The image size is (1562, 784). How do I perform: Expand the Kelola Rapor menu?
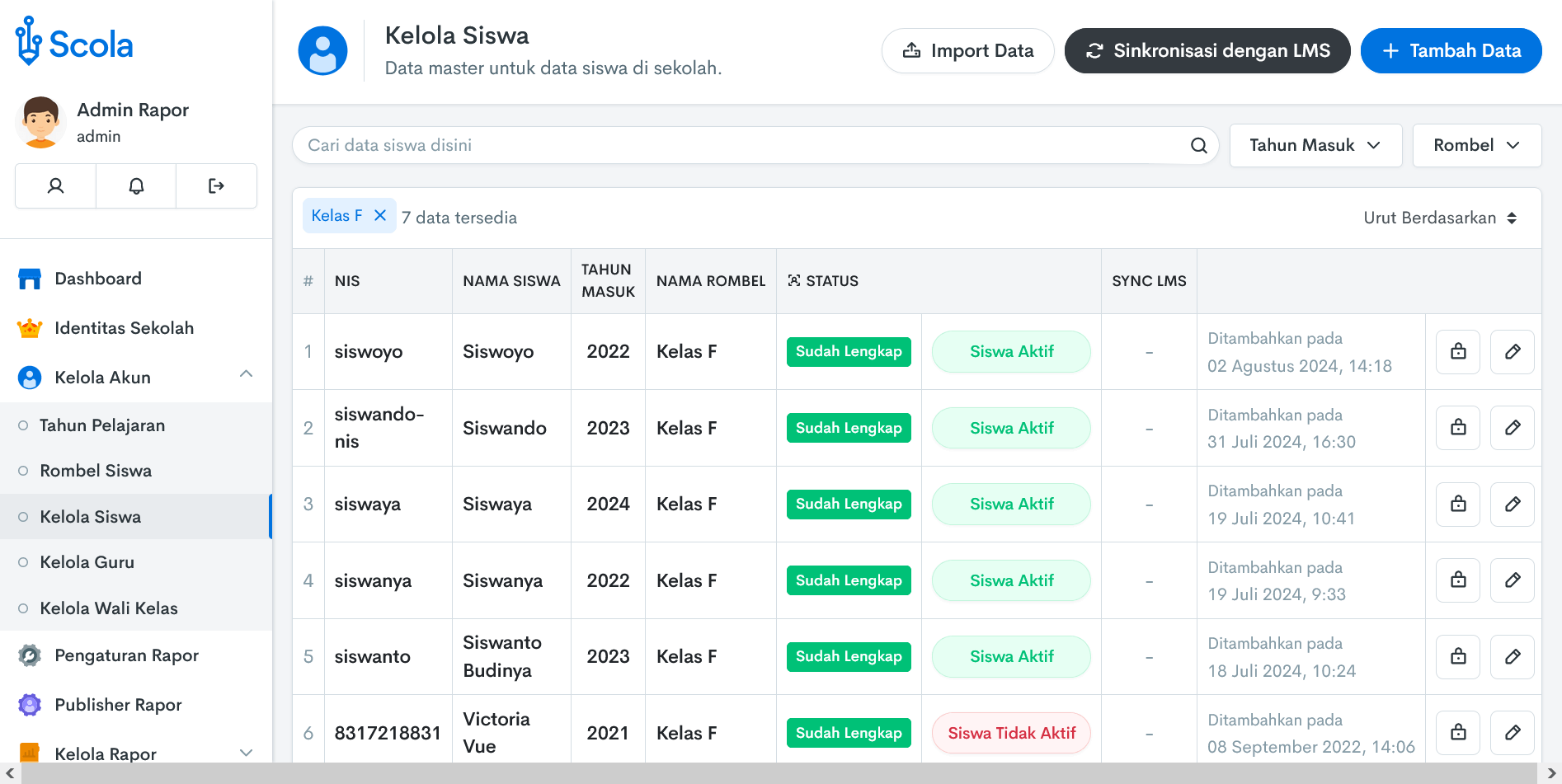point(246,753)
